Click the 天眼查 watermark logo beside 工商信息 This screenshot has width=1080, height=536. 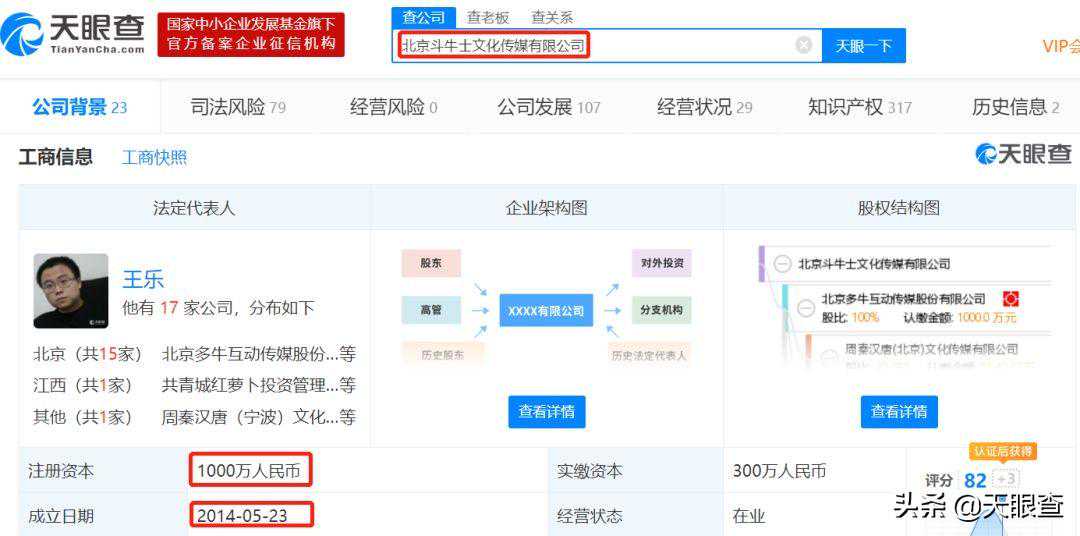pos(1023,154)
